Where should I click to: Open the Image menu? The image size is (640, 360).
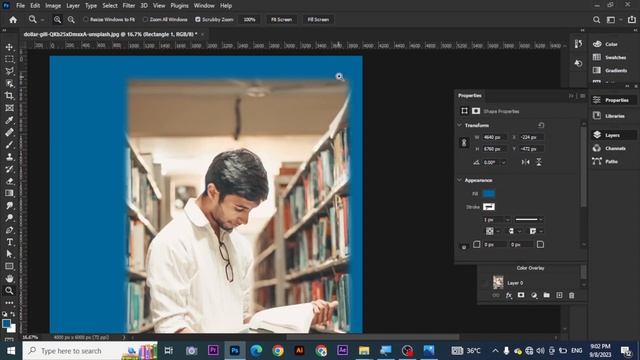[53, 6]
